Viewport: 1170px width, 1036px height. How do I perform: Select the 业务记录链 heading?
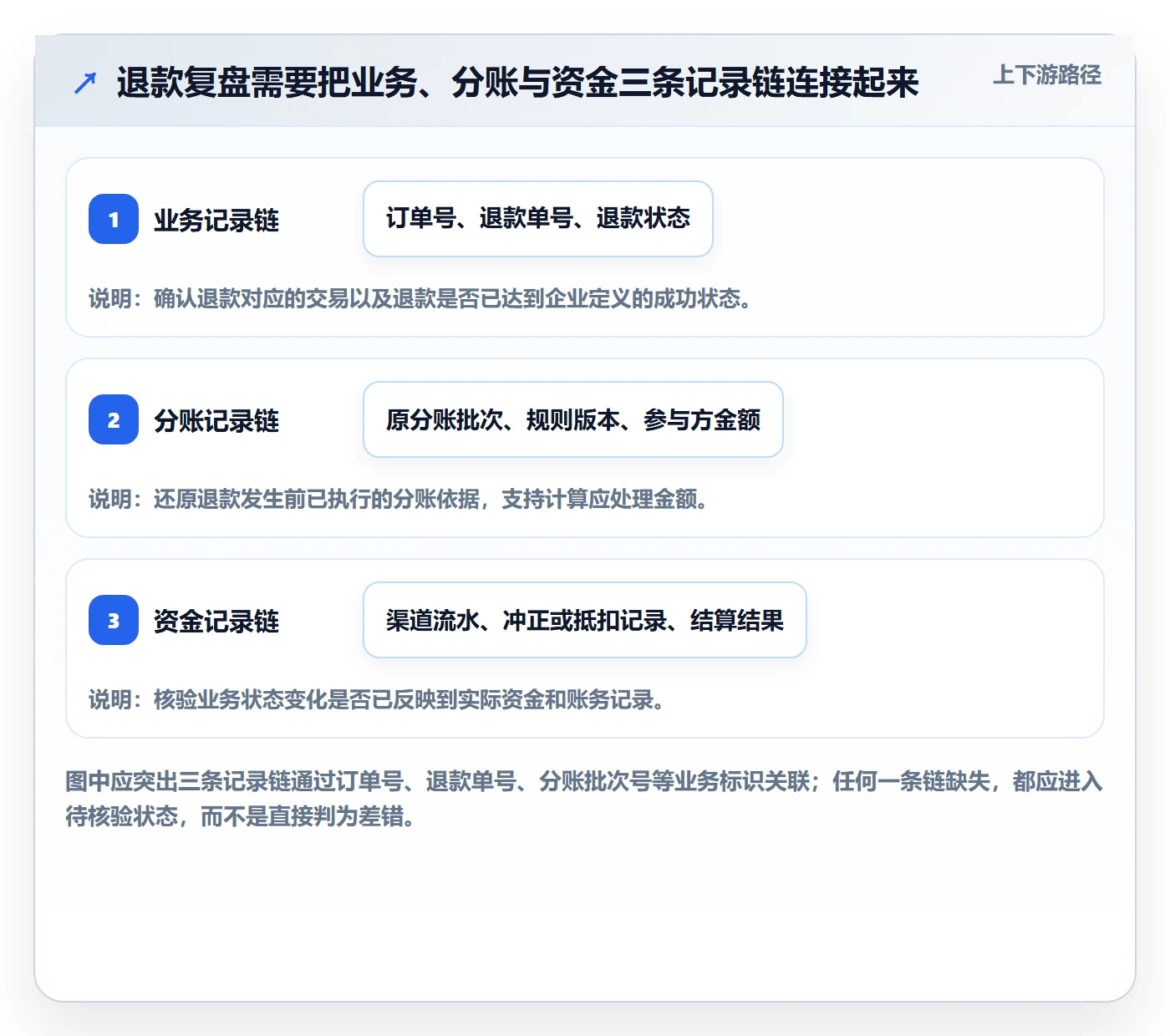[216, 221]
